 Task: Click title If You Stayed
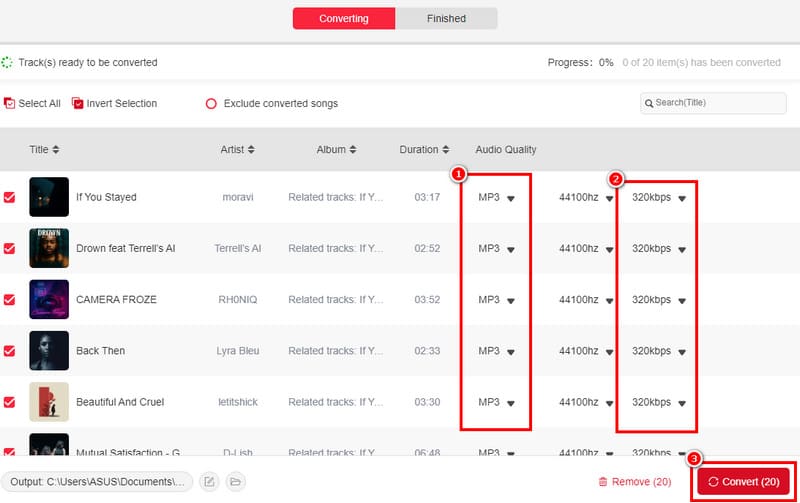click(x=106, y=197)
